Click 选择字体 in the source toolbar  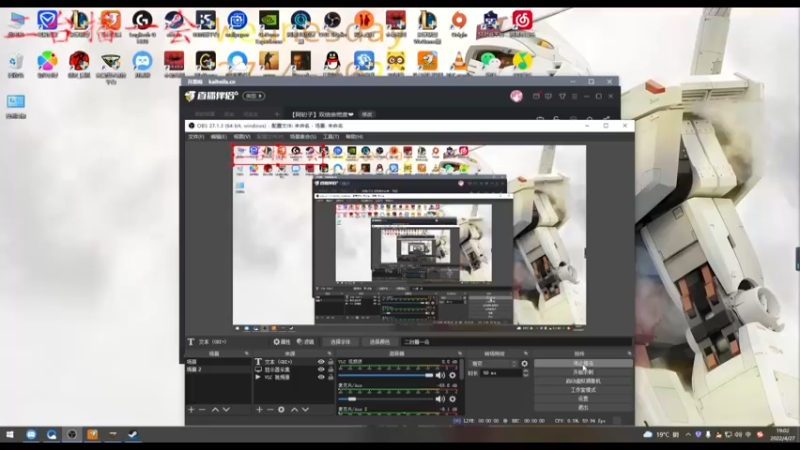tap(340, 342)
